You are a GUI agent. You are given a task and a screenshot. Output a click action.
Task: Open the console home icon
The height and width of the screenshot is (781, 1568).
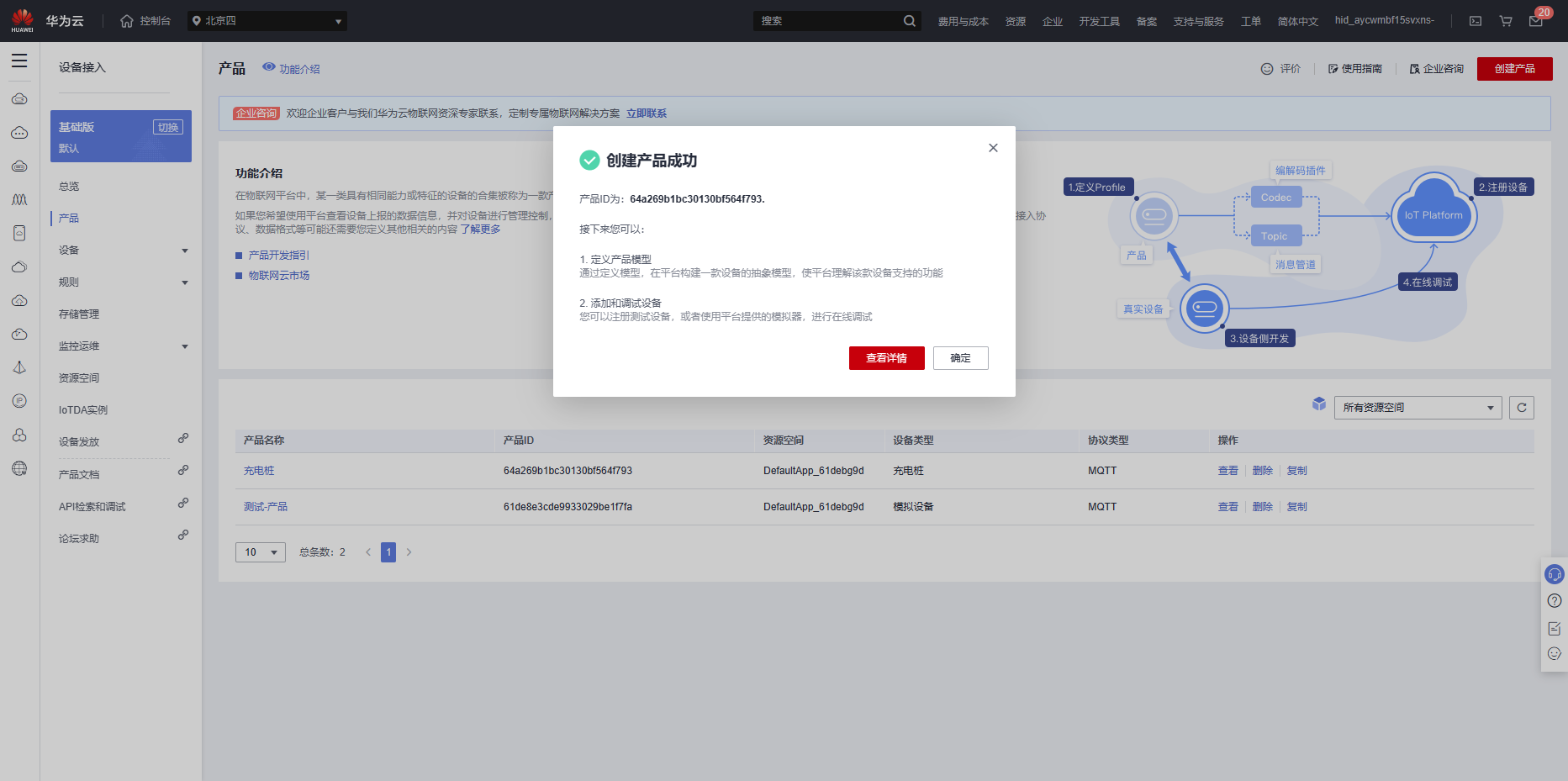pos(127,21)
